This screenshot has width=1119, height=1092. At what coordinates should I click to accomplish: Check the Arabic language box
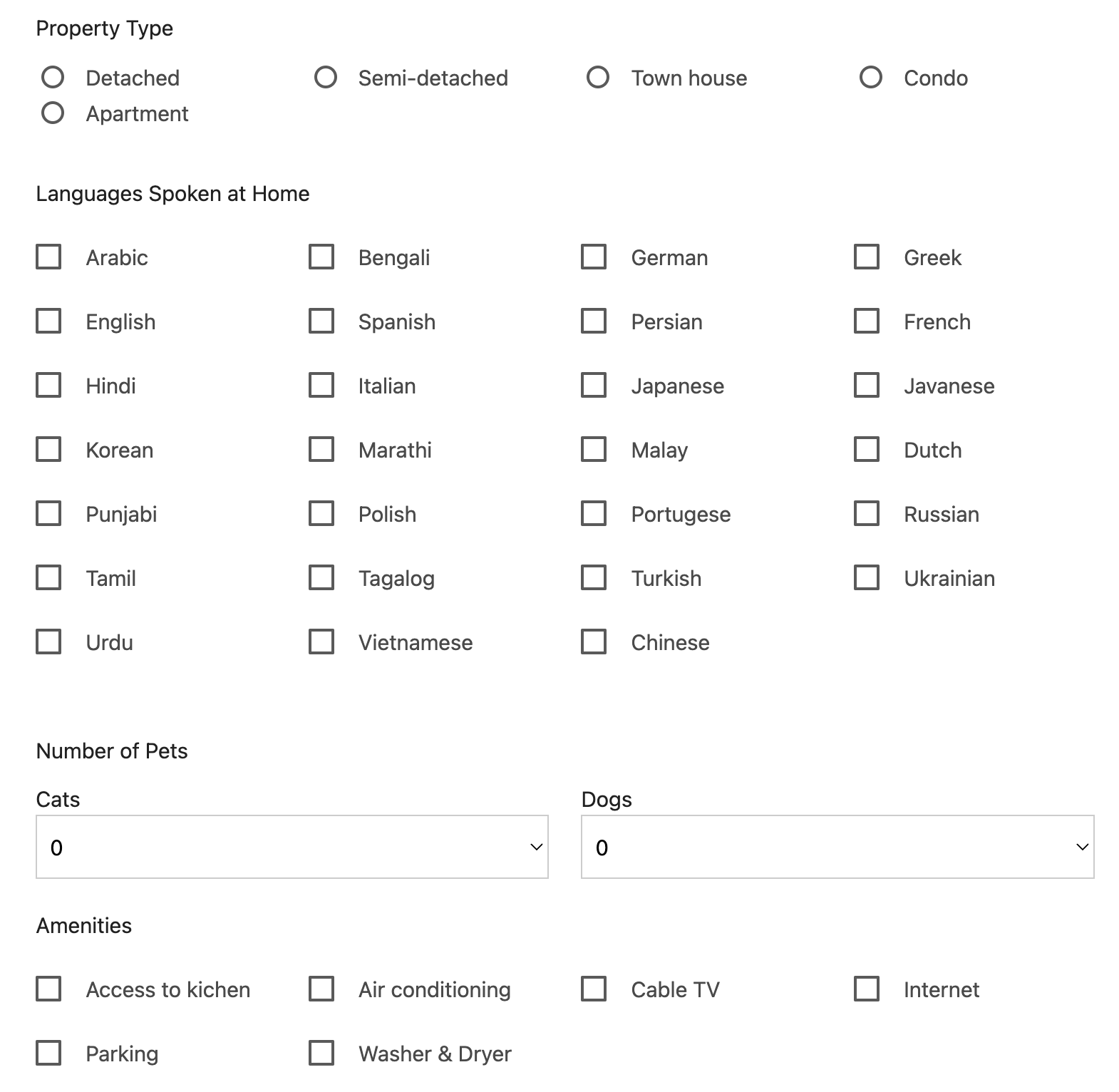click(x=48, y=257)
